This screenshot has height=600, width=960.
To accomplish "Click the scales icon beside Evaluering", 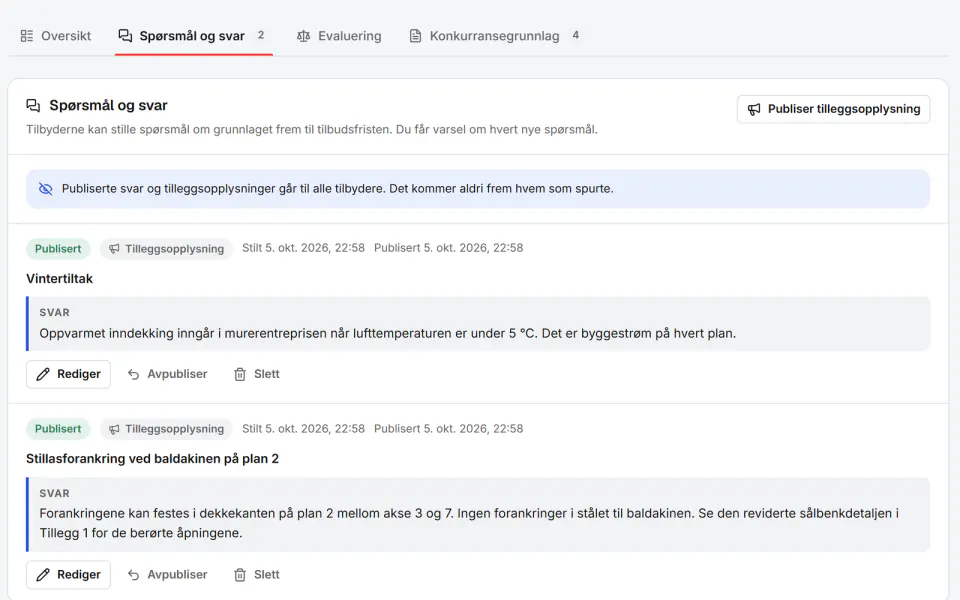I will pyautogui.click(x=303, y=36).
